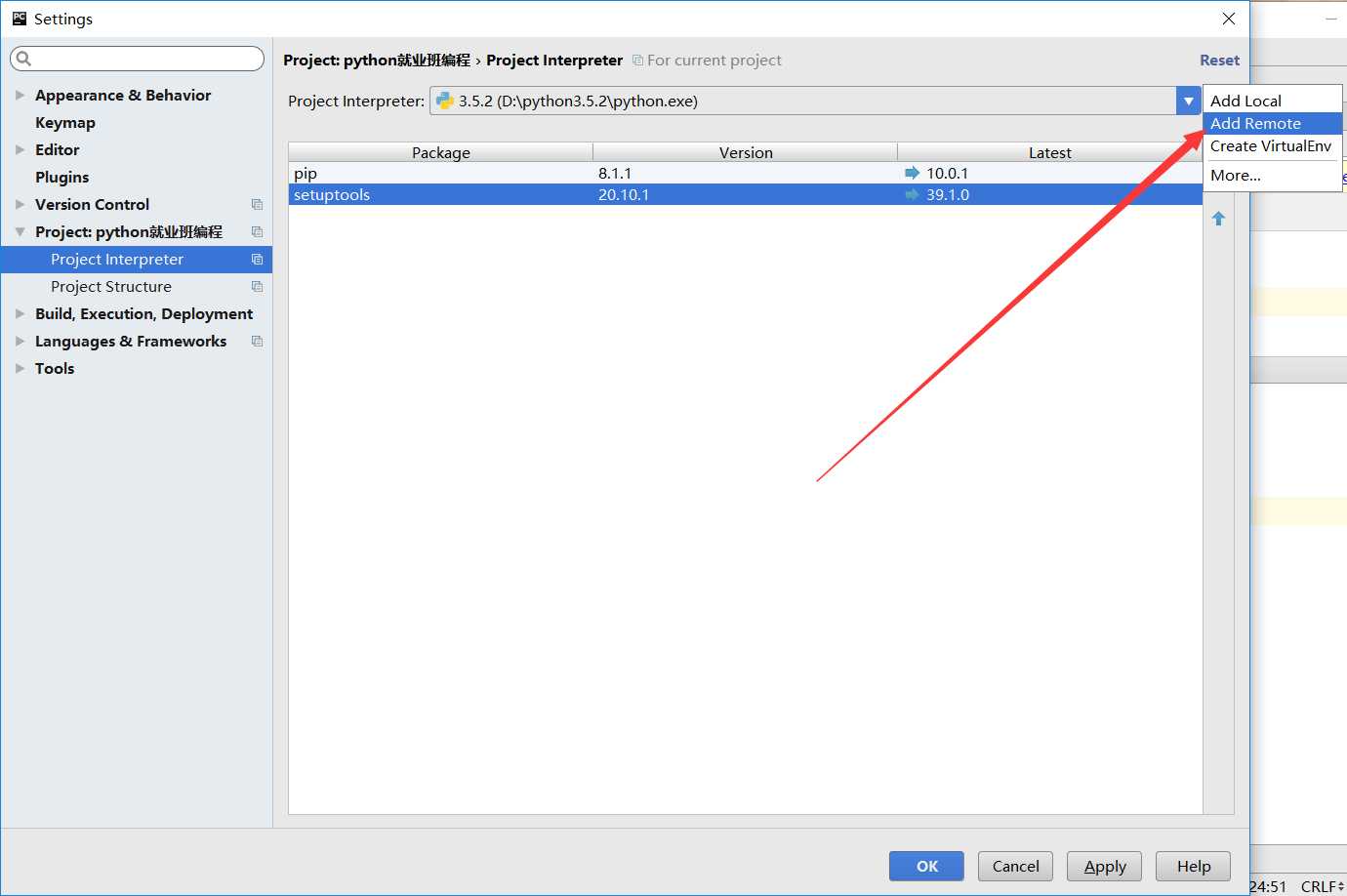Screen dimensions: 1347x896
Task: Click the latest version 10.0.1 value
Action: (947, 173)
